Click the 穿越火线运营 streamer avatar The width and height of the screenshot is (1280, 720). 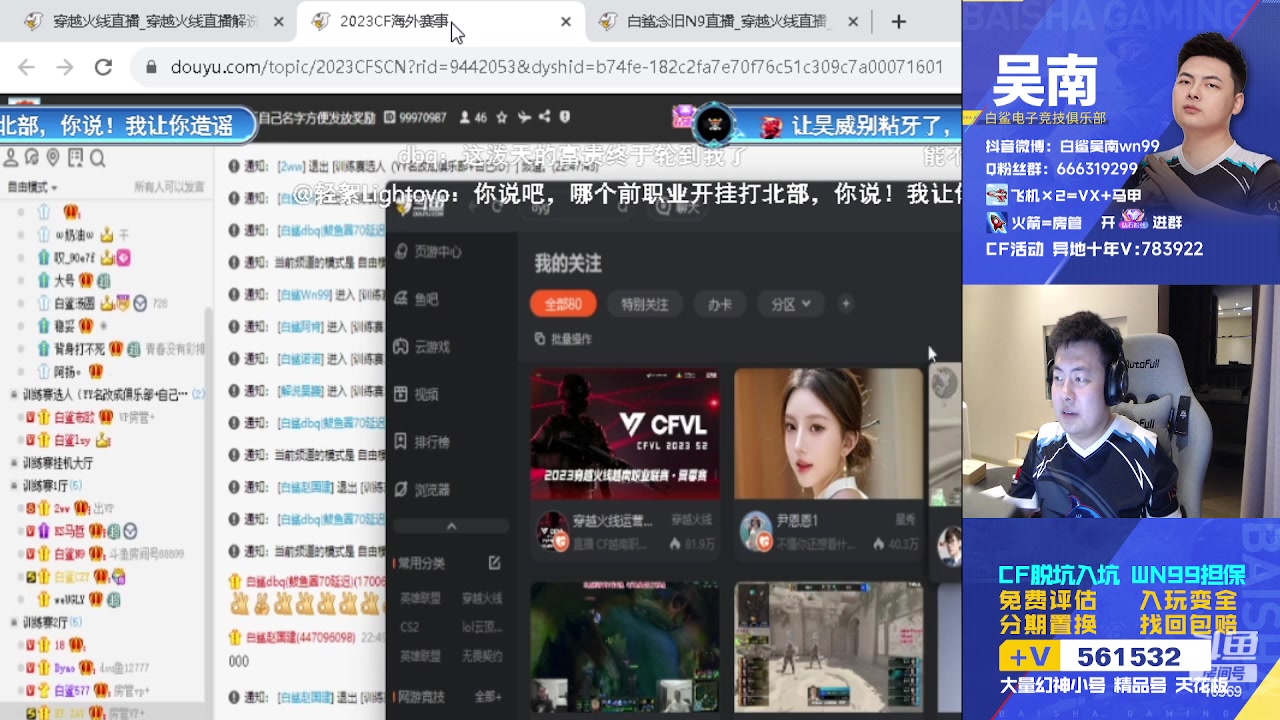coord(553,531)
